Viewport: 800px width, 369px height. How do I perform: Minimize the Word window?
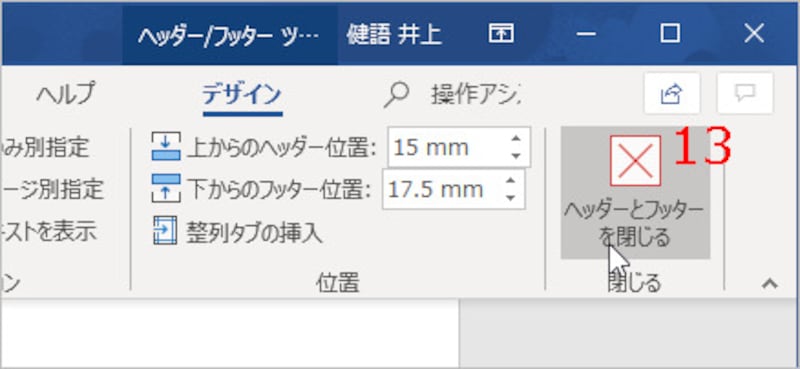(587, 34)
